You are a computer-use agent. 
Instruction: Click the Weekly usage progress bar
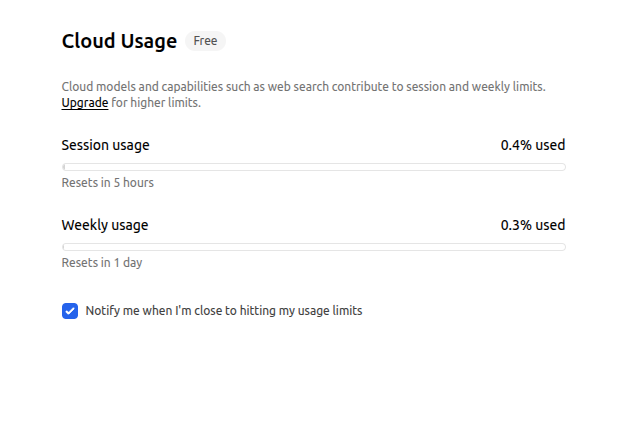click(314, 247)
